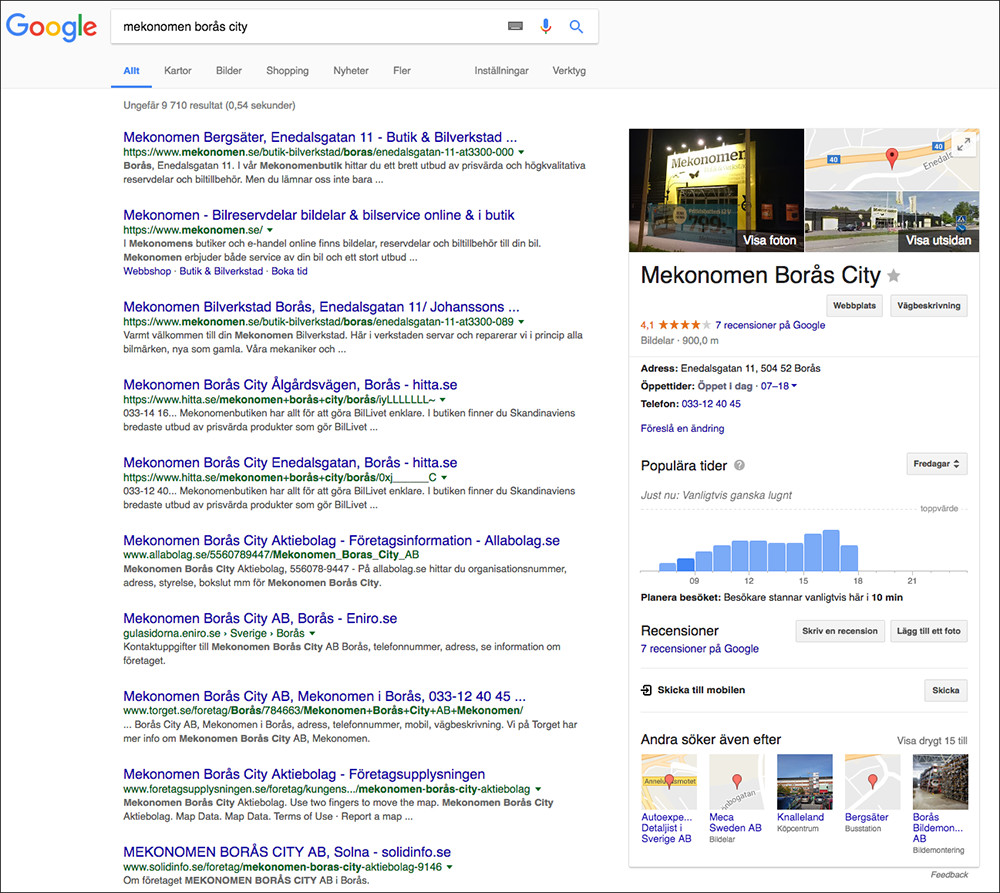The image size is (1000, 893).
Task: Click the Vägbeskrivning button
Action: 929,306
